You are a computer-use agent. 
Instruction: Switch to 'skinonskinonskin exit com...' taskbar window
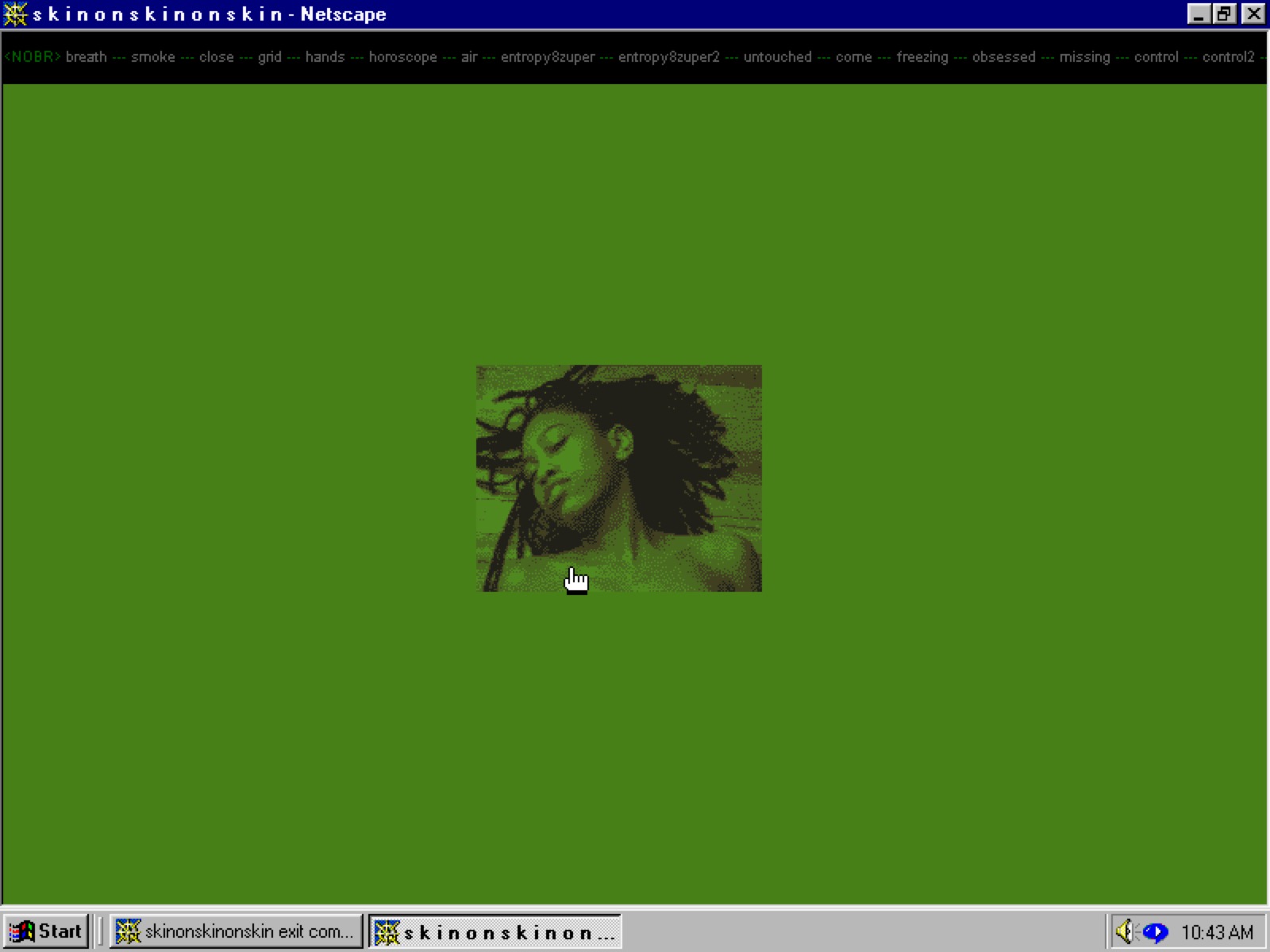pyautogui.click(x=237, y=931)
